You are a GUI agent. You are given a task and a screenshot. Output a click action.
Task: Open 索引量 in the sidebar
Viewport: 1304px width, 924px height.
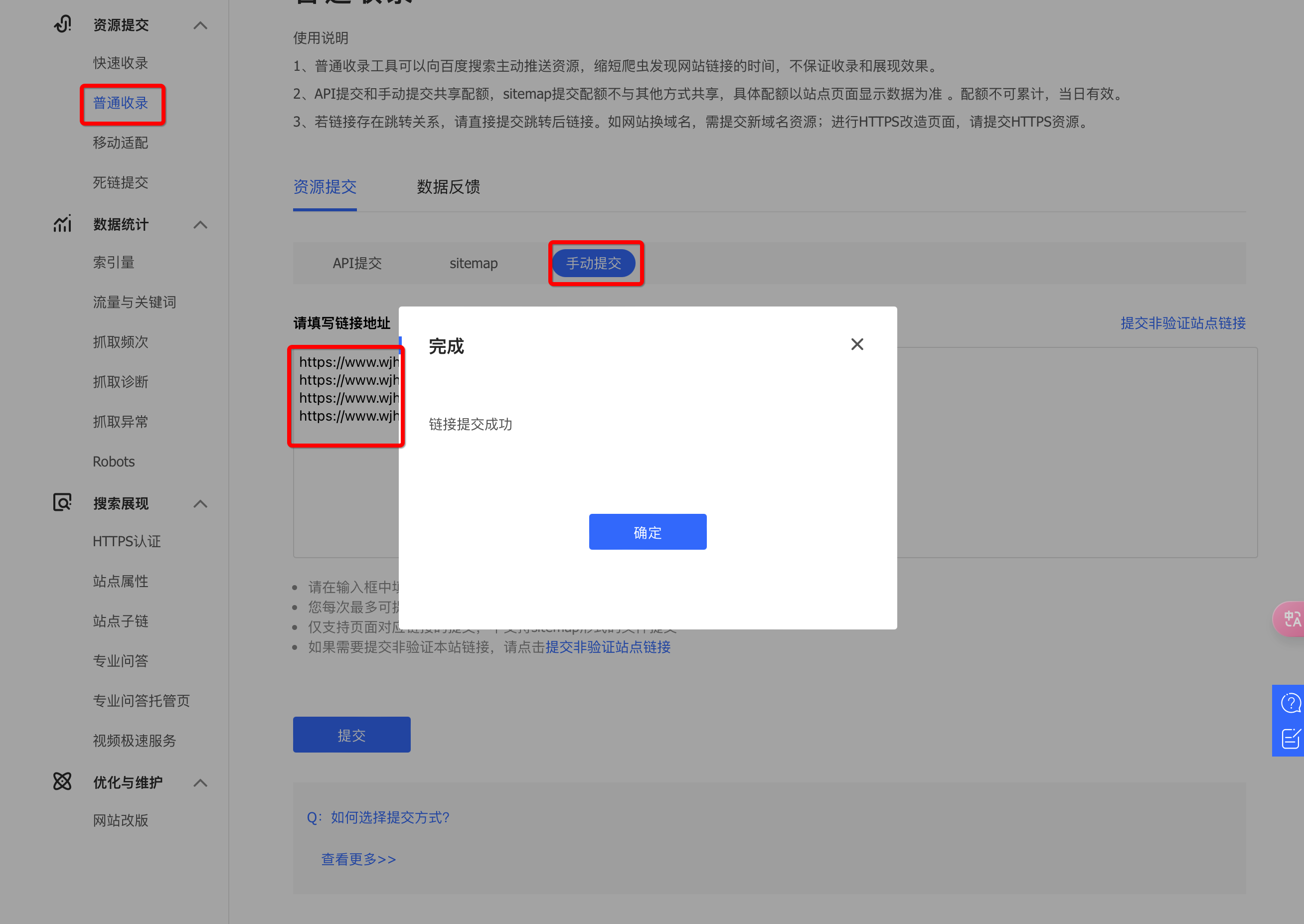point(114,262)
